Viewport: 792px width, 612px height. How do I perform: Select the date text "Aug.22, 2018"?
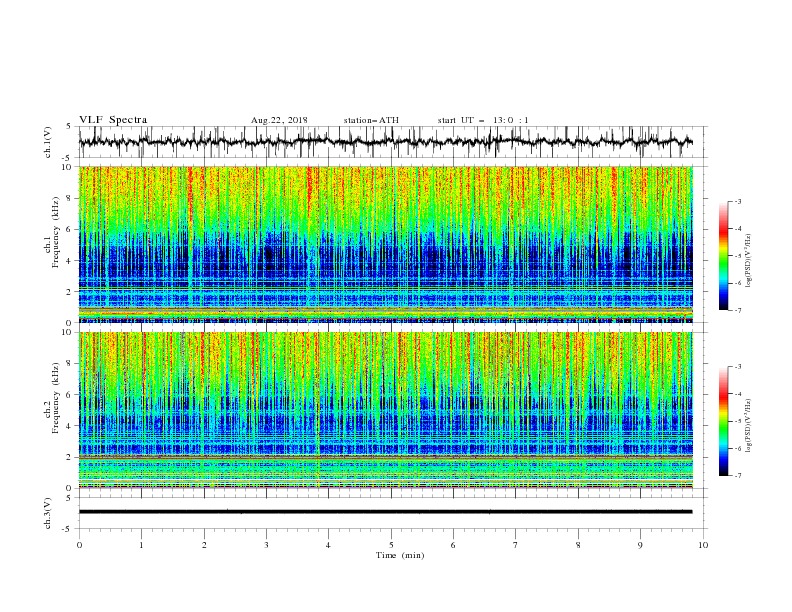(279, 120)
